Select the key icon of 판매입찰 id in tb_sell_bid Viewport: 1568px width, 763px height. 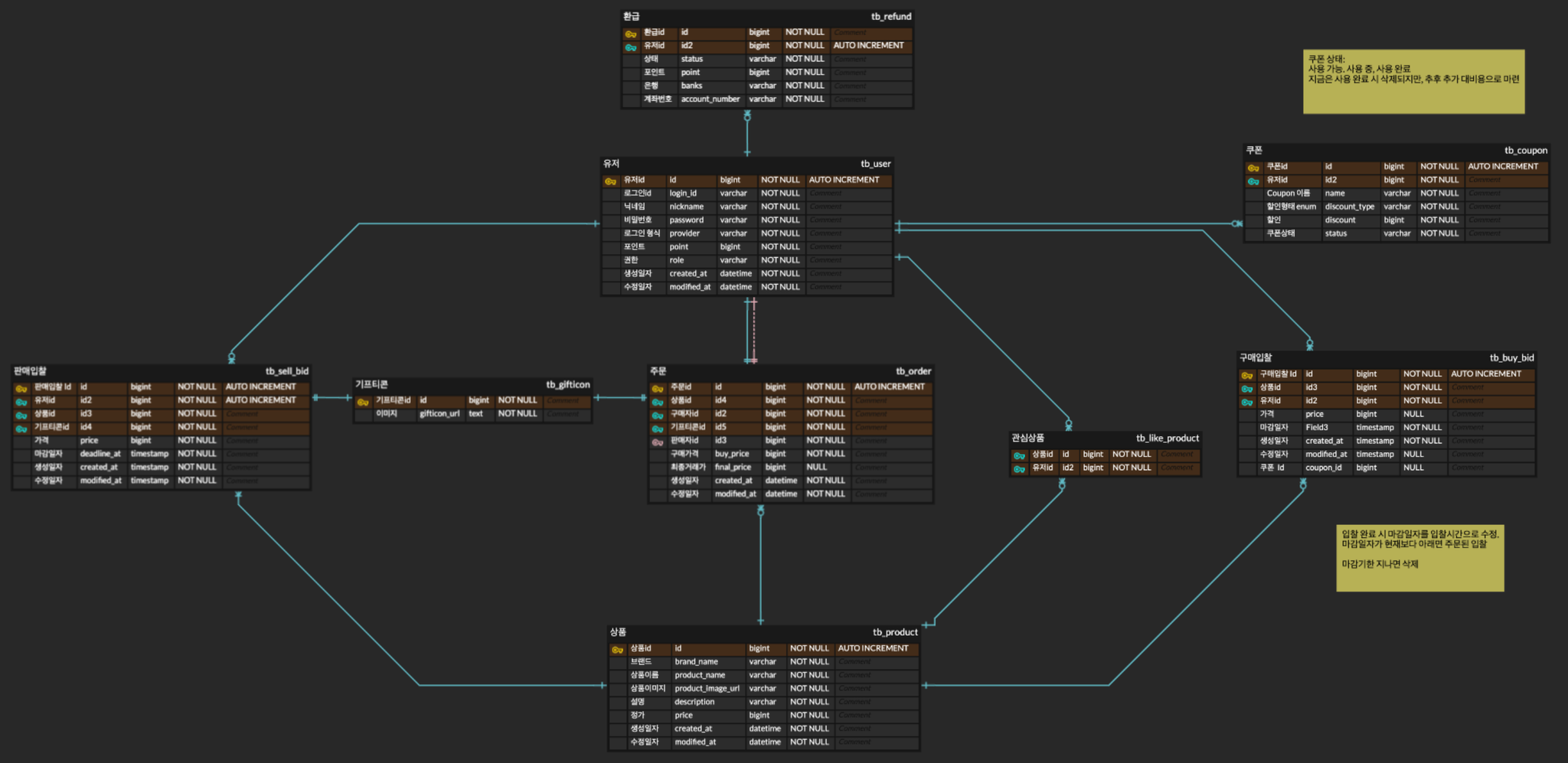point(21,389)
